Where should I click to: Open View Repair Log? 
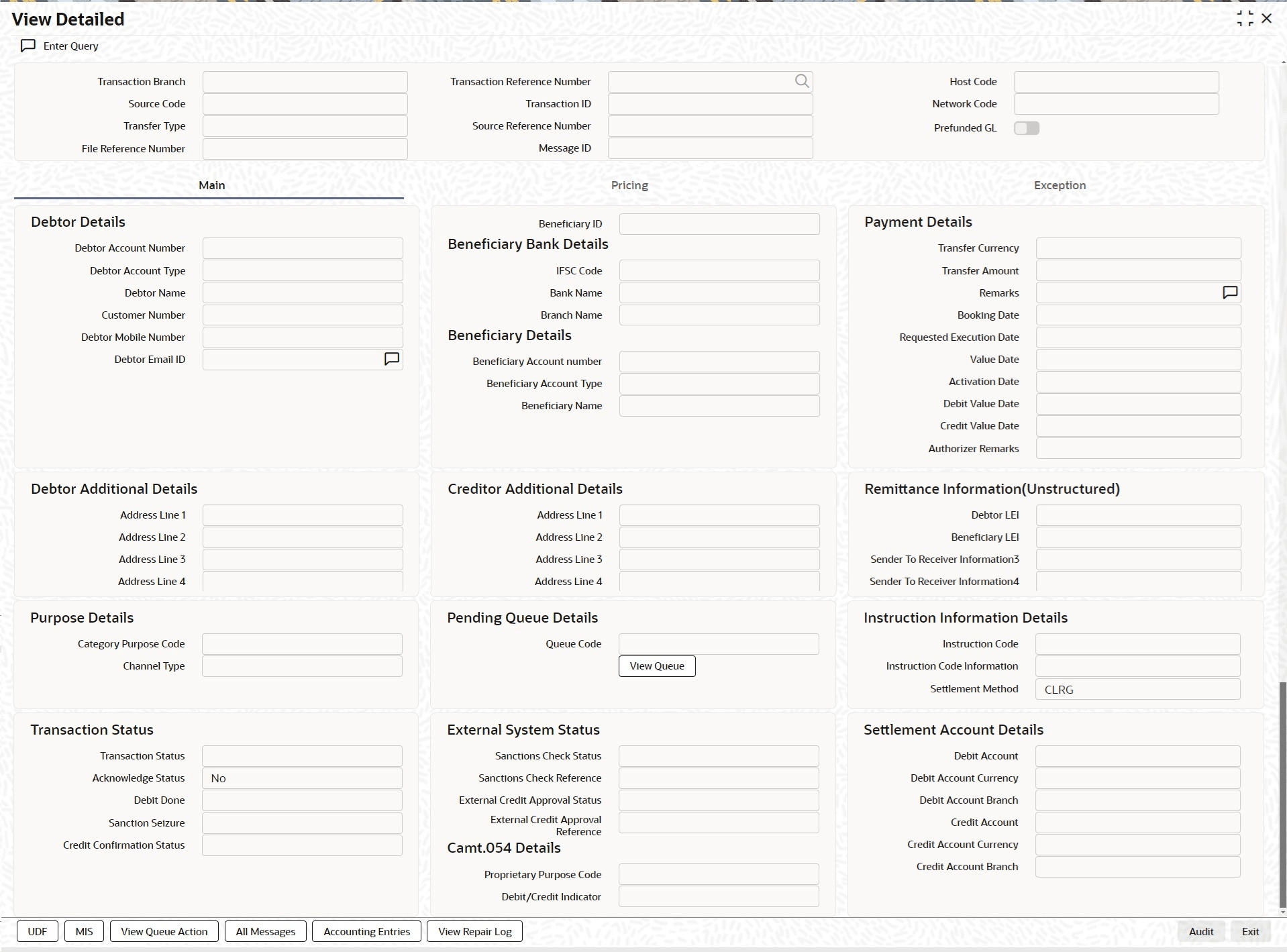coord(475,931)
